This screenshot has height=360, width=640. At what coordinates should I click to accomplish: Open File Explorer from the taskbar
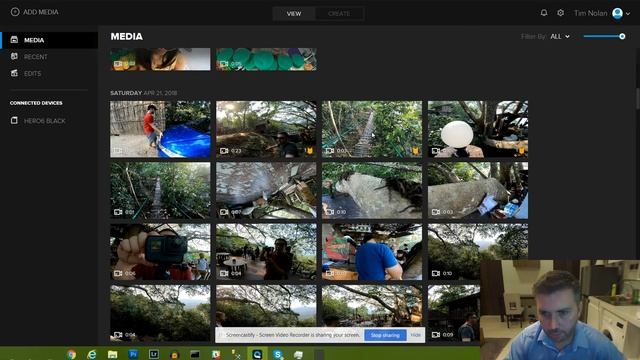click(x=112, y=354)
